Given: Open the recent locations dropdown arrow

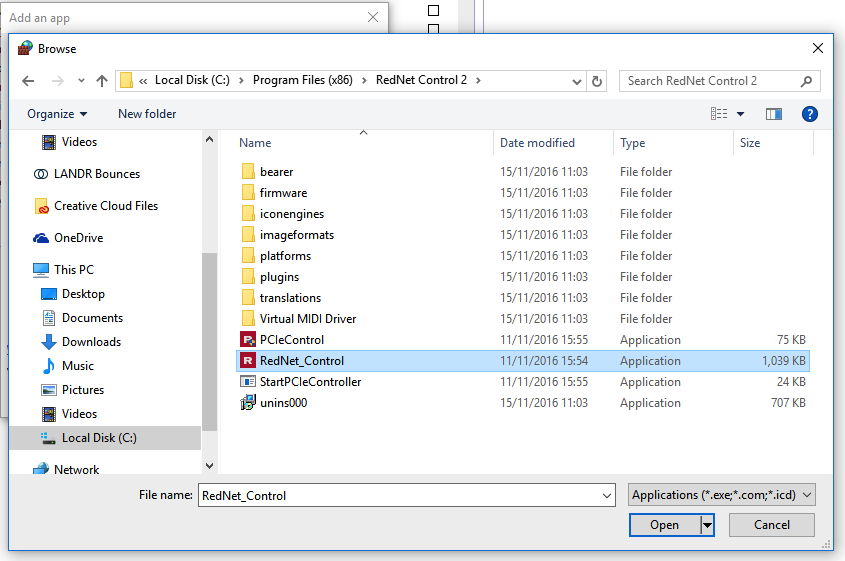Looking at the screenshot, I should coord(81,81).
